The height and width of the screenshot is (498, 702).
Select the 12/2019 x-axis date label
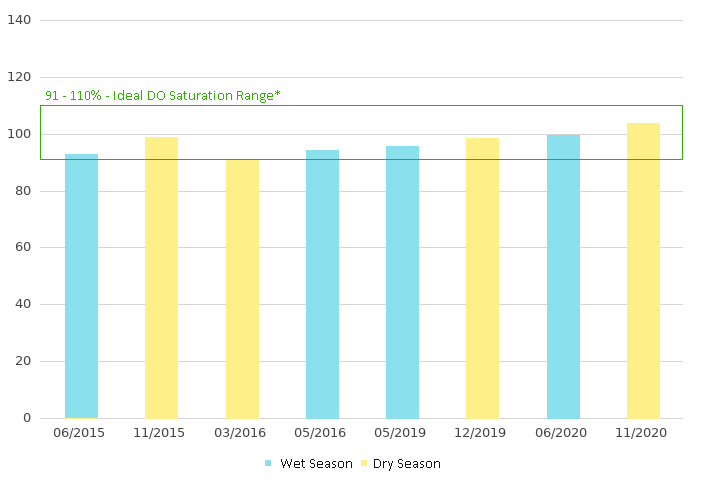click(482, 432)
